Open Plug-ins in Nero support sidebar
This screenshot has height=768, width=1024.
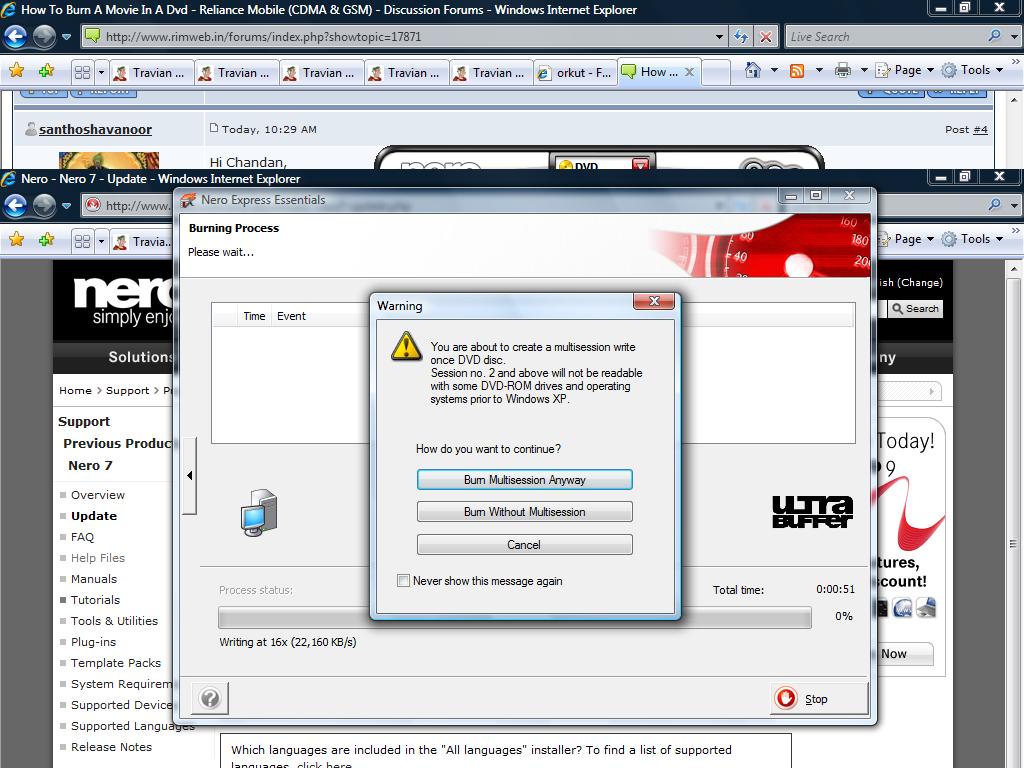tap(93, 642)
